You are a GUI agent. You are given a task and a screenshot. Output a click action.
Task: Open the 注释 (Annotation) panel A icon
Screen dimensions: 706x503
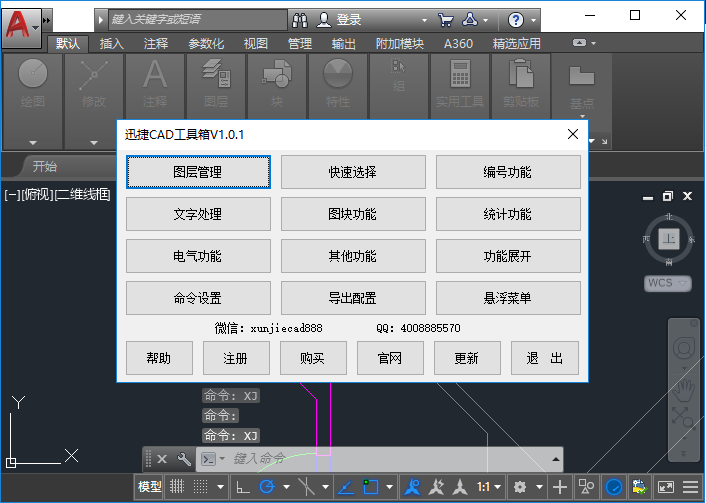[x=155, y=74]
